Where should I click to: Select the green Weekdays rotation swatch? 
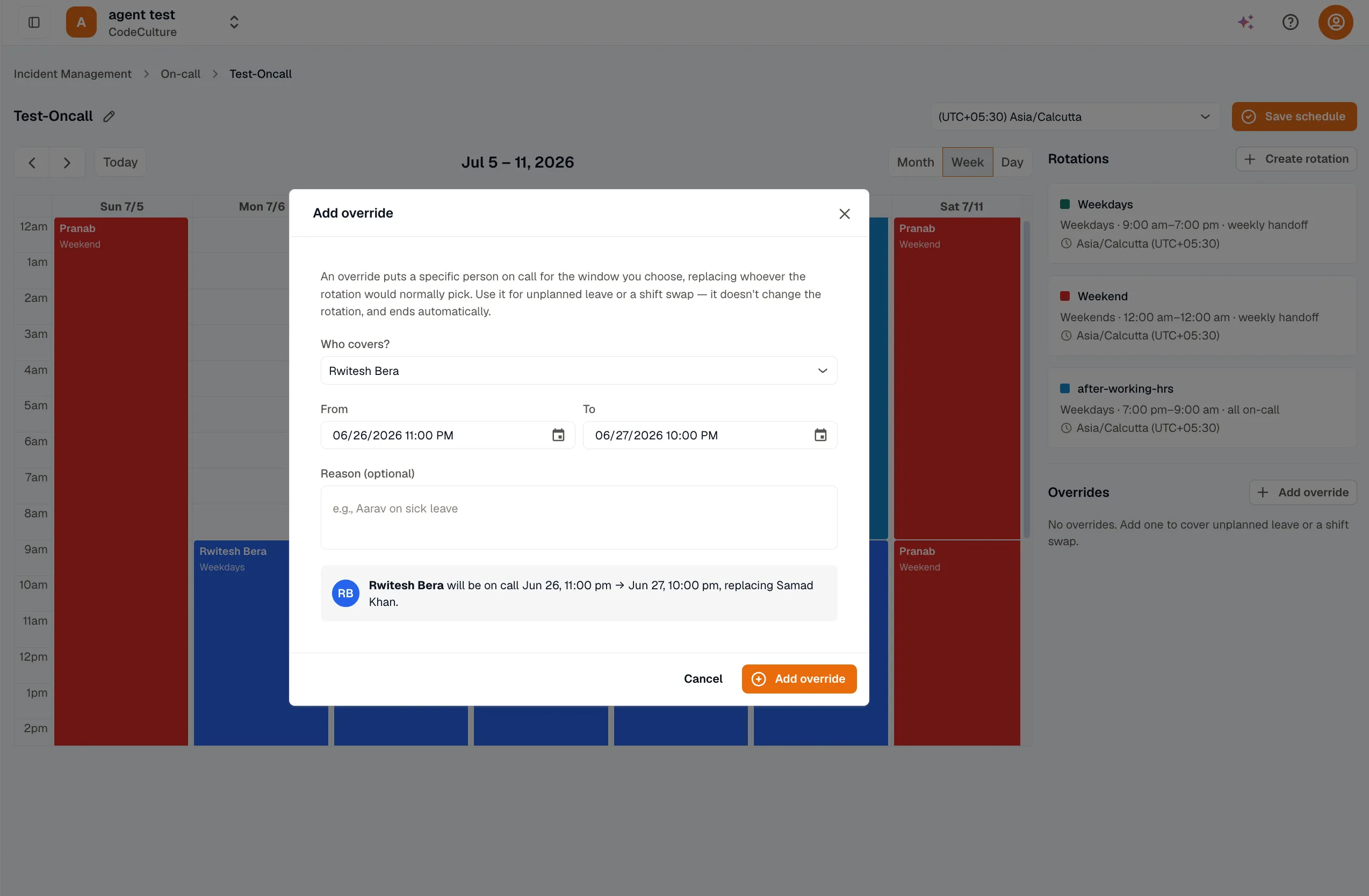click(1065, 204)
